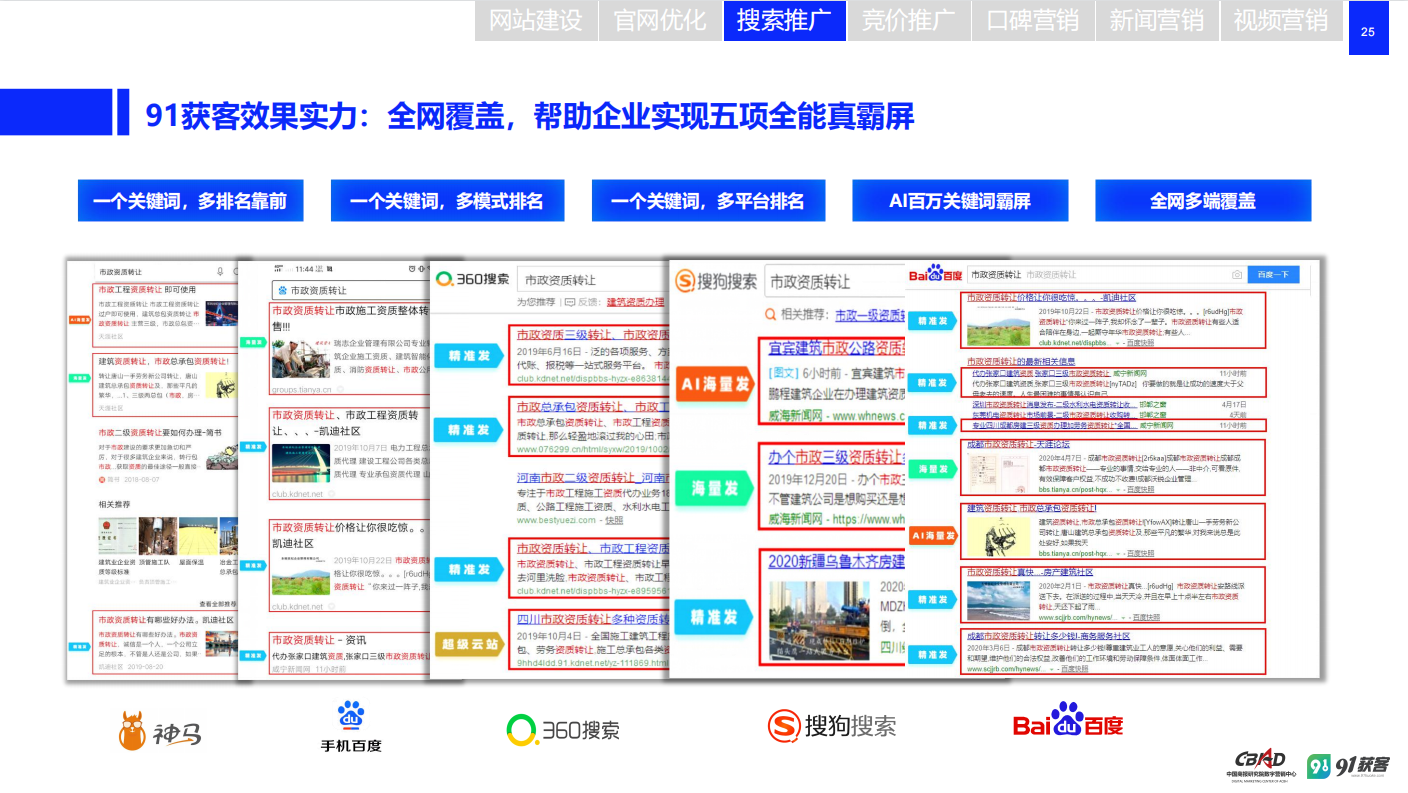Open the 市政资质转让的最新相关信息 link

coord(1020,361)
